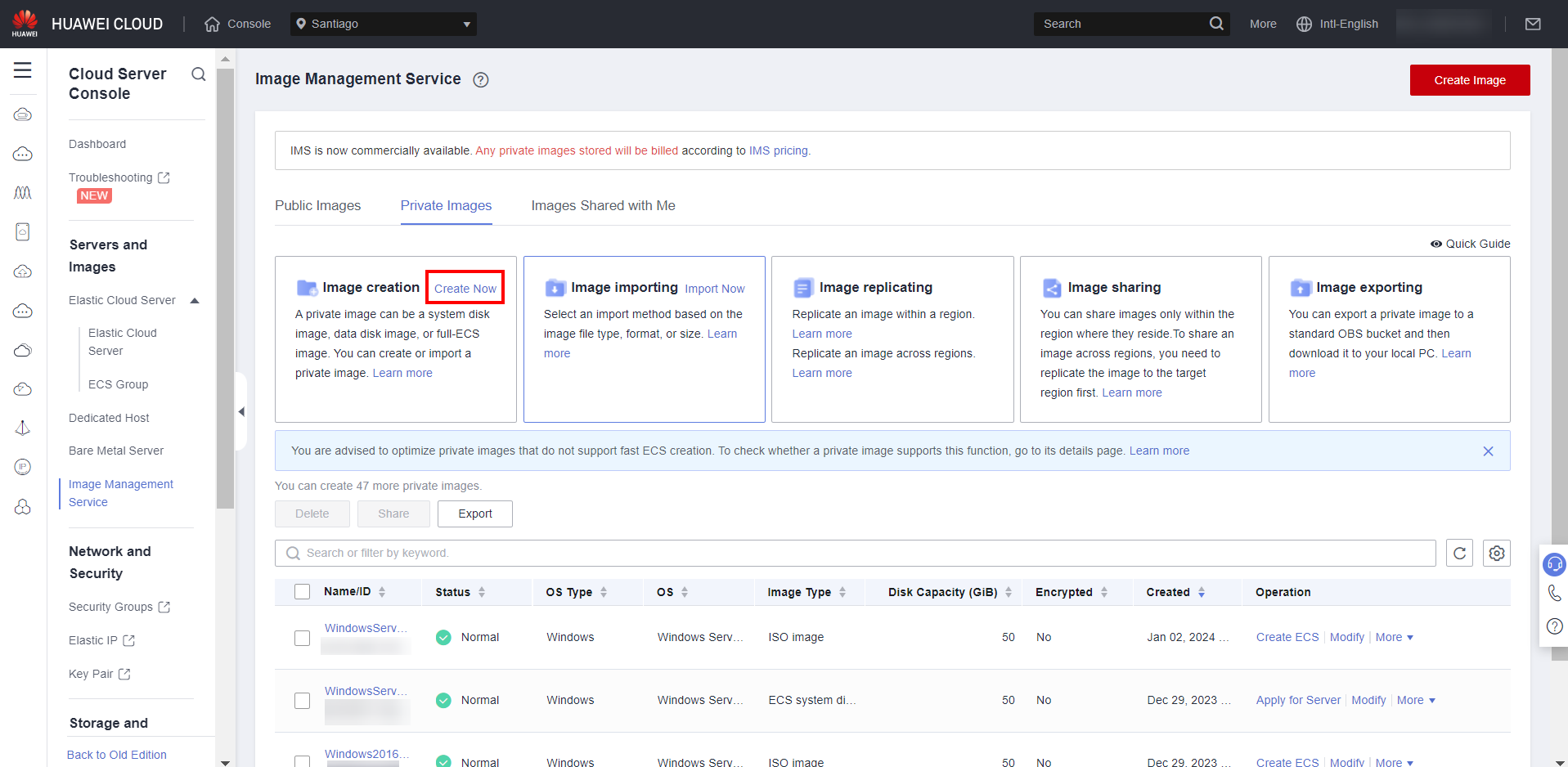The height and width of the screenshot is (767, 1568).
Task: Open the Santiago region dropdown
Action: tap(383, 24)
